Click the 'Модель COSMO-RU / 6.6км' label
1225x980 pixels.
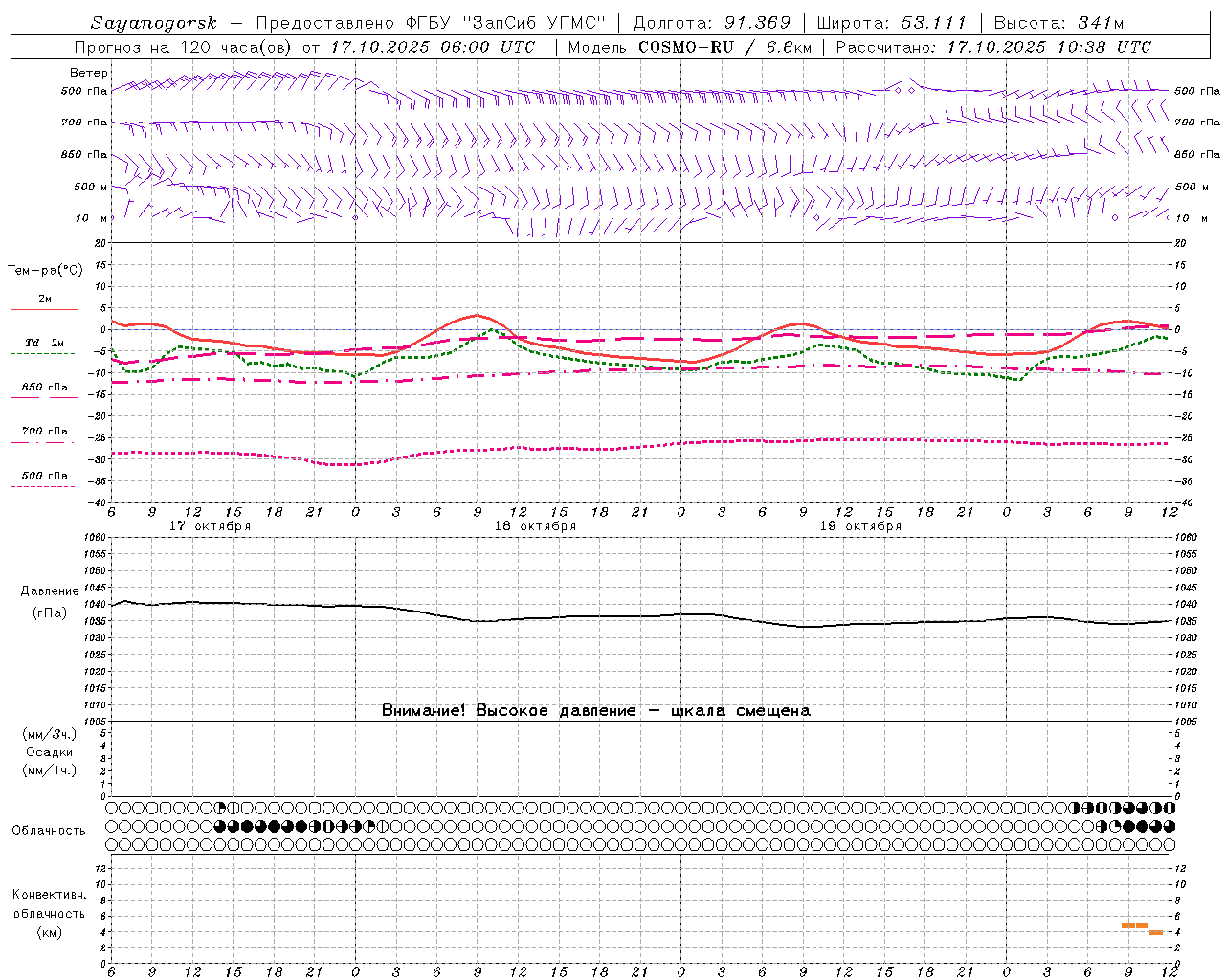689,47
